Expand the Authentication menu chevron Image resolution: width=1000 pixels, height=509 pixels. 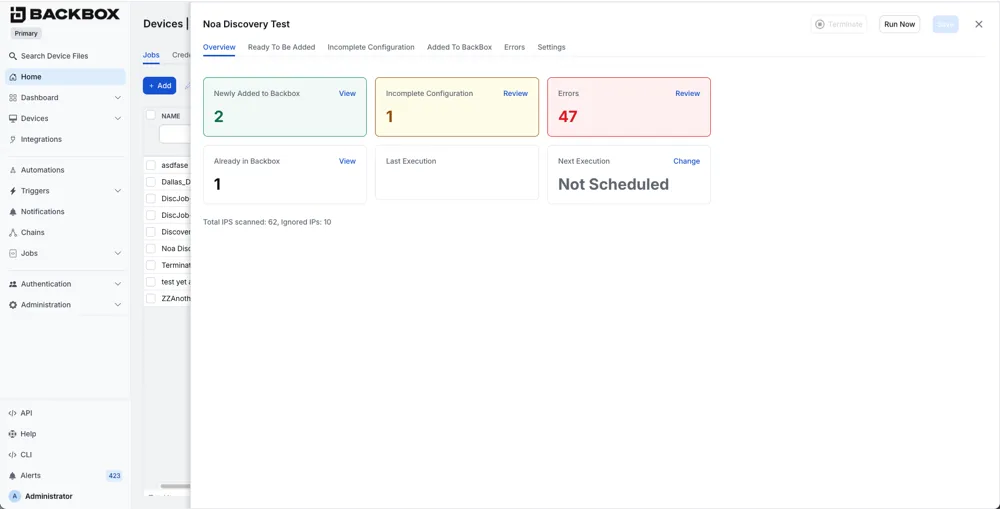pos(117,284)
